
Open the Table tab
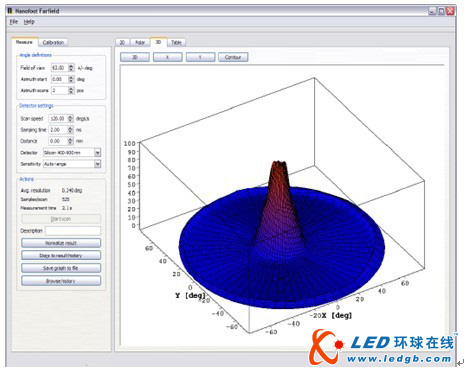[x=176, y=42]
